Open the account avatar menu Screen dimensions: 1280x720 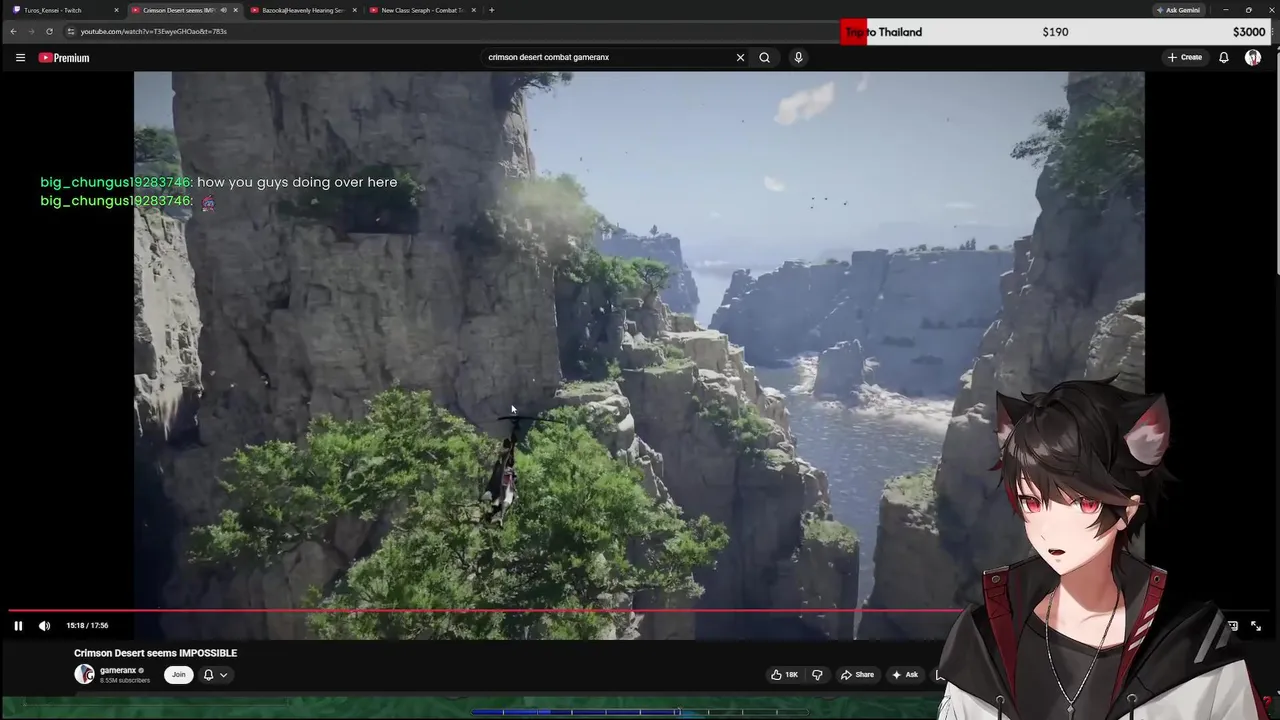[x=1252, y=58]
